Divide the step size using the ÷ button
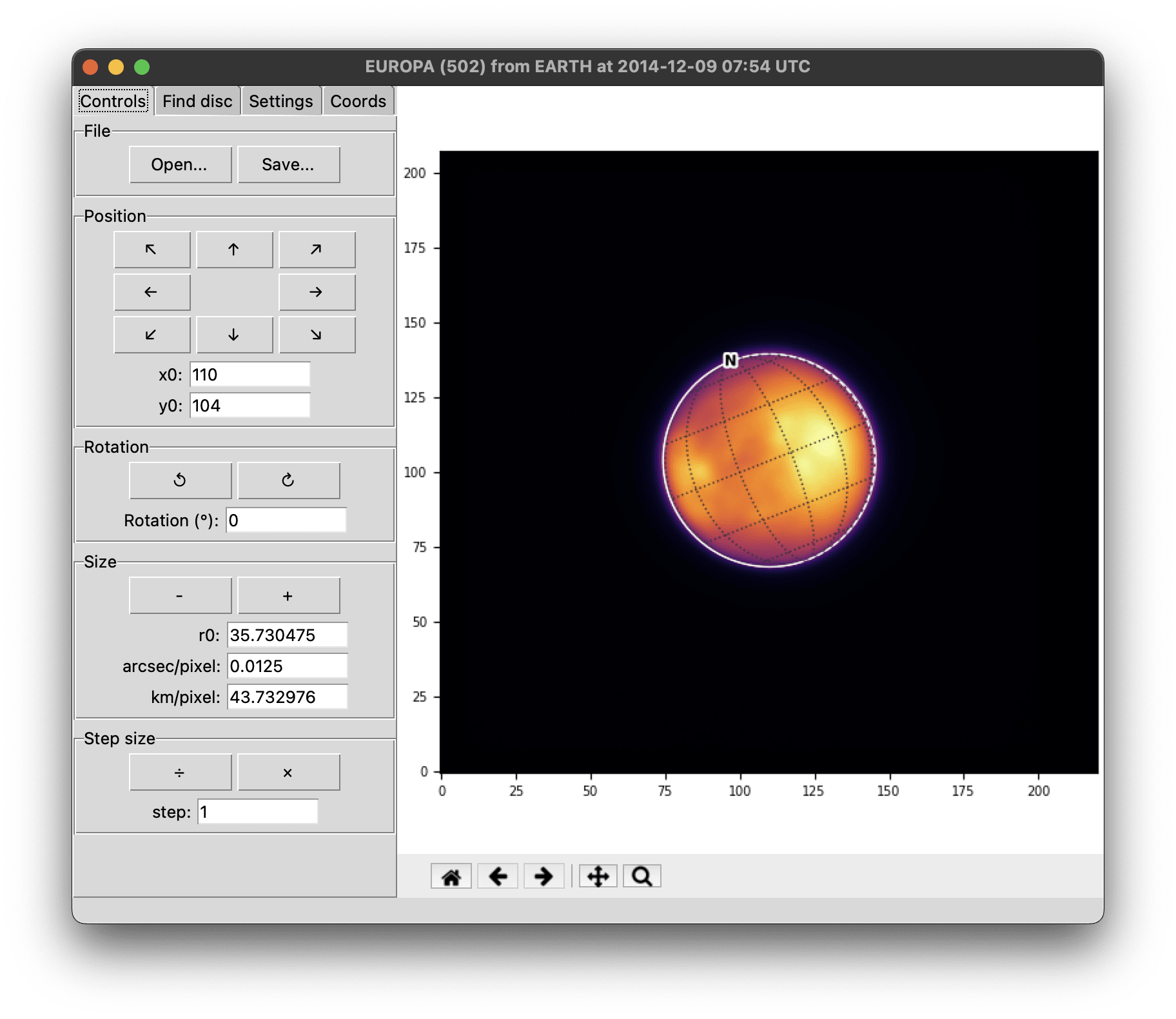The height and width of the screenshot is (1019, 1176). (181, 771)
